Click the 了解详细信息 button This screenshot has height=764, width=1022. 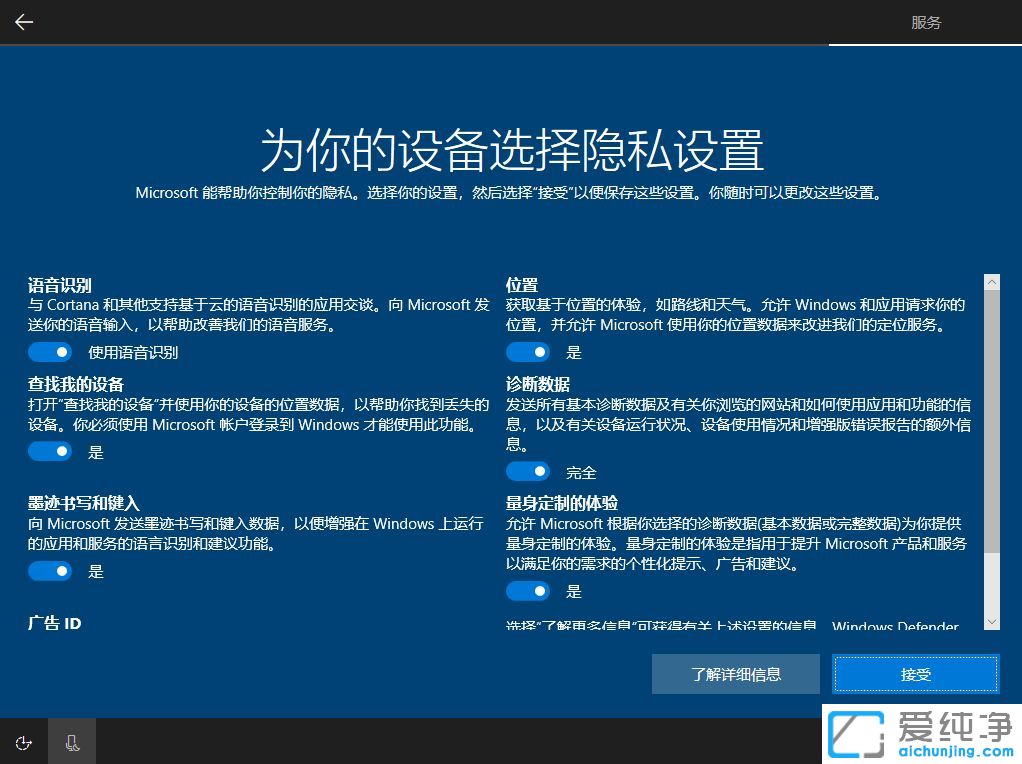736,674
